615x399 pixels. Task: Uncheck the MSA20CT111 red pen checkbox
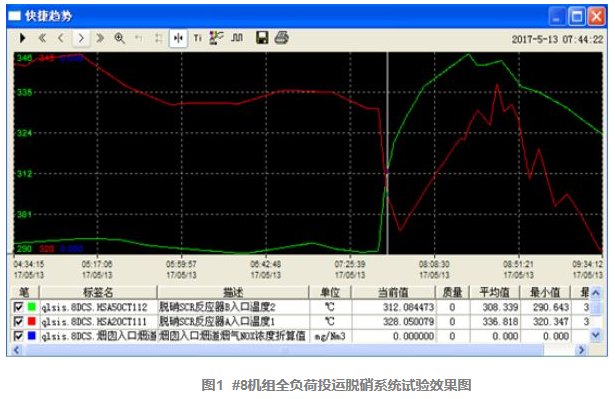18,322
